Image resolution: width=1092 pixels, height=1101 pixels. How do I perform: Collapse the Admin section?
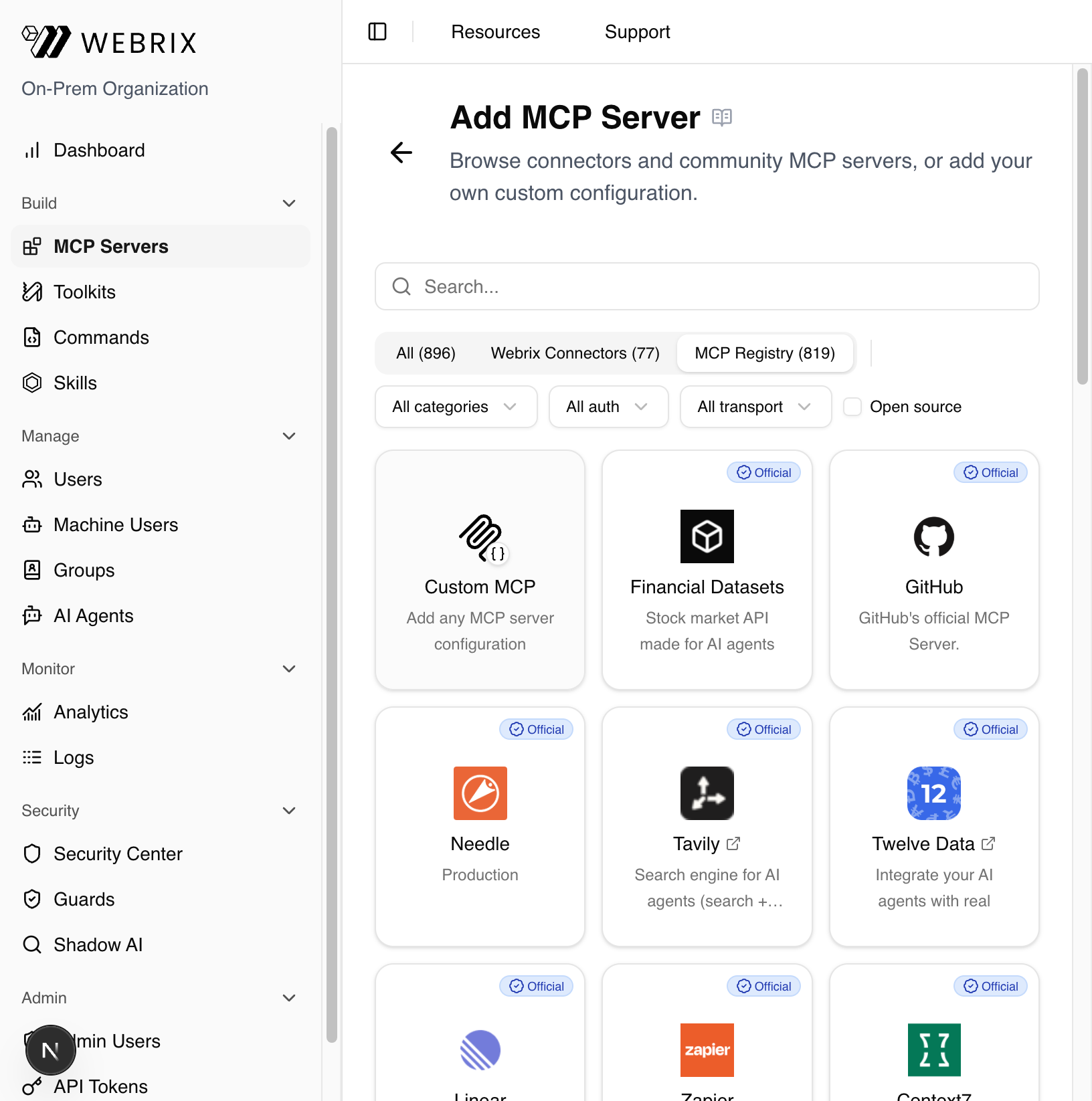[x=289, y=998]
